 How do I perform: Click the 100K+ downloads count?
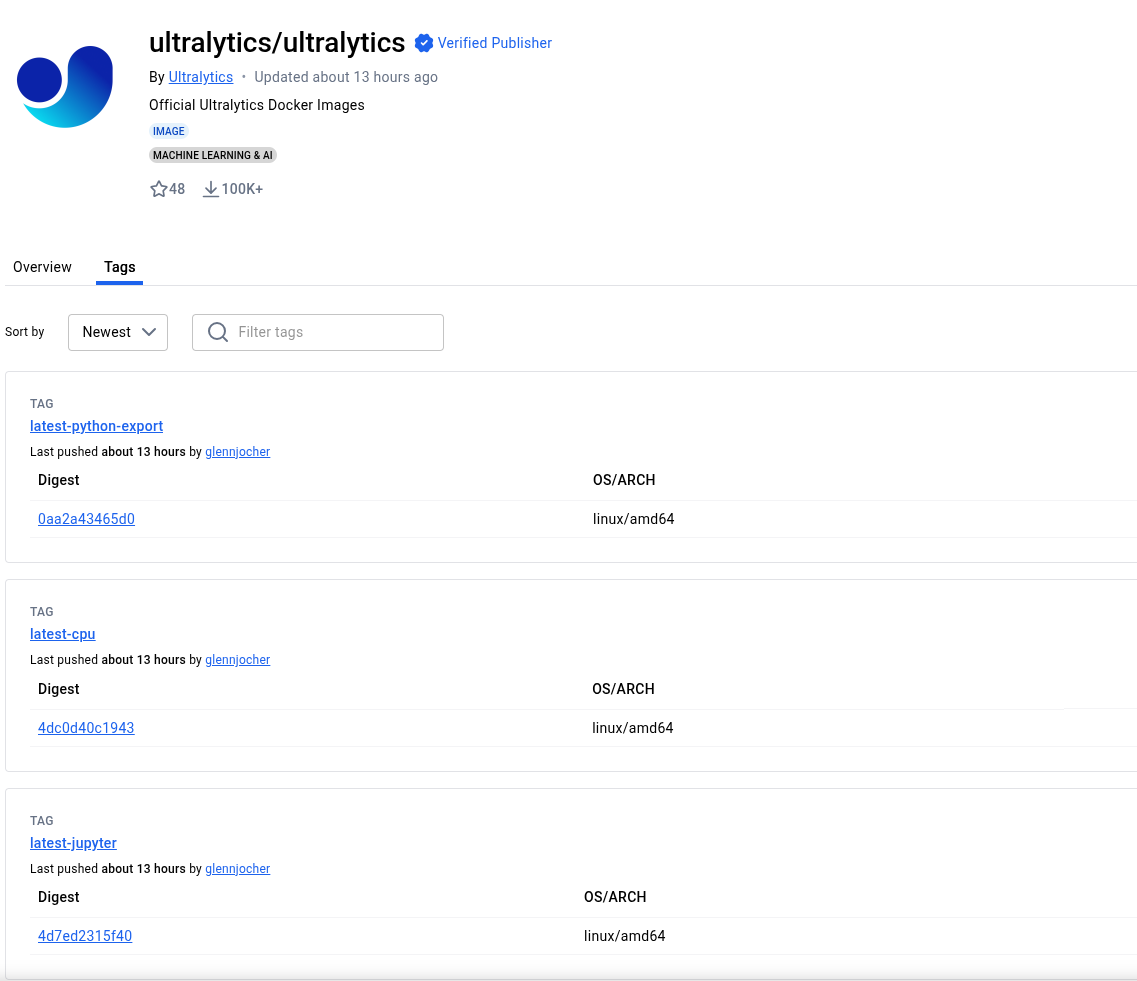242,189
